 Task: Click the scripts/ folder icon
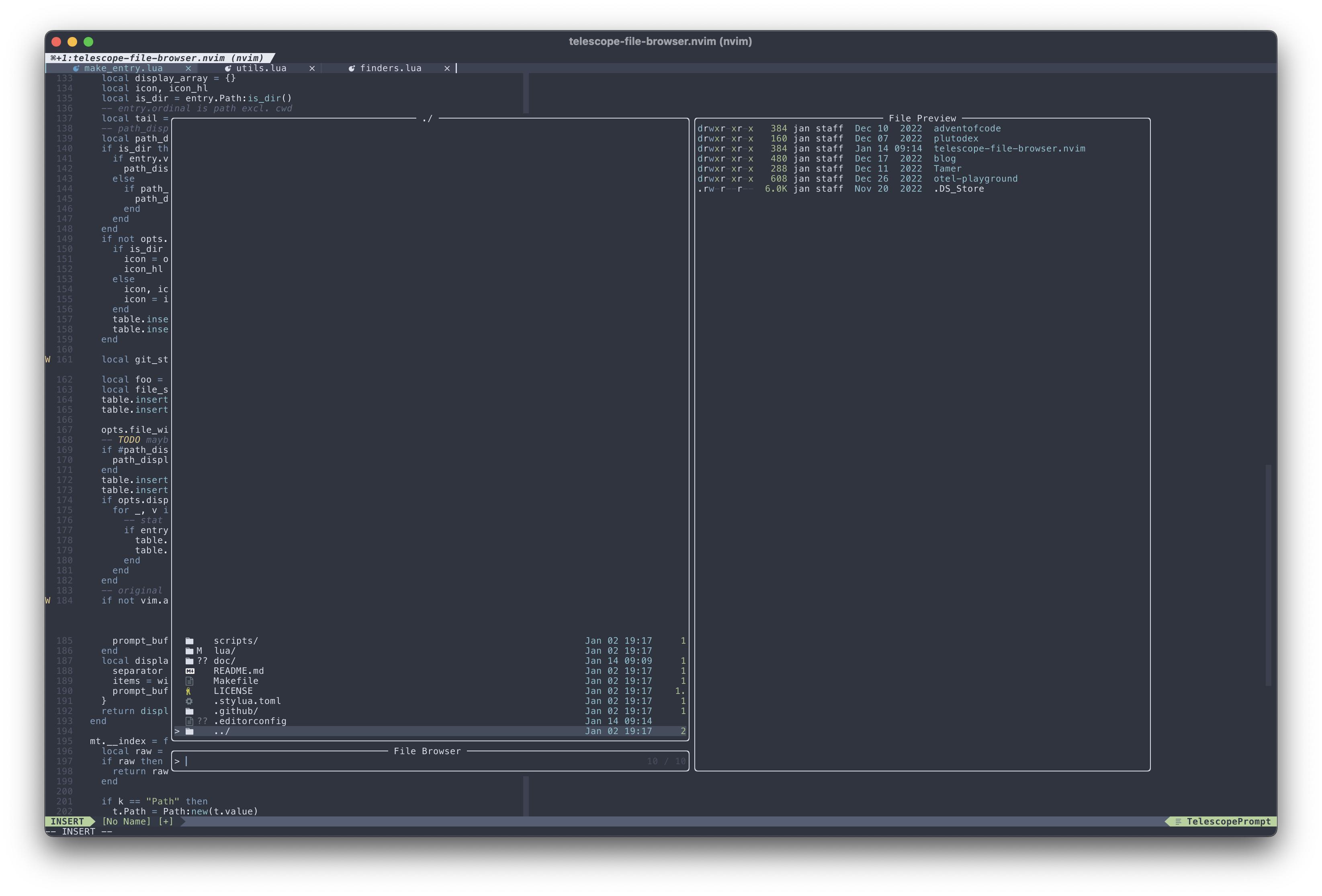coord(189,641)
